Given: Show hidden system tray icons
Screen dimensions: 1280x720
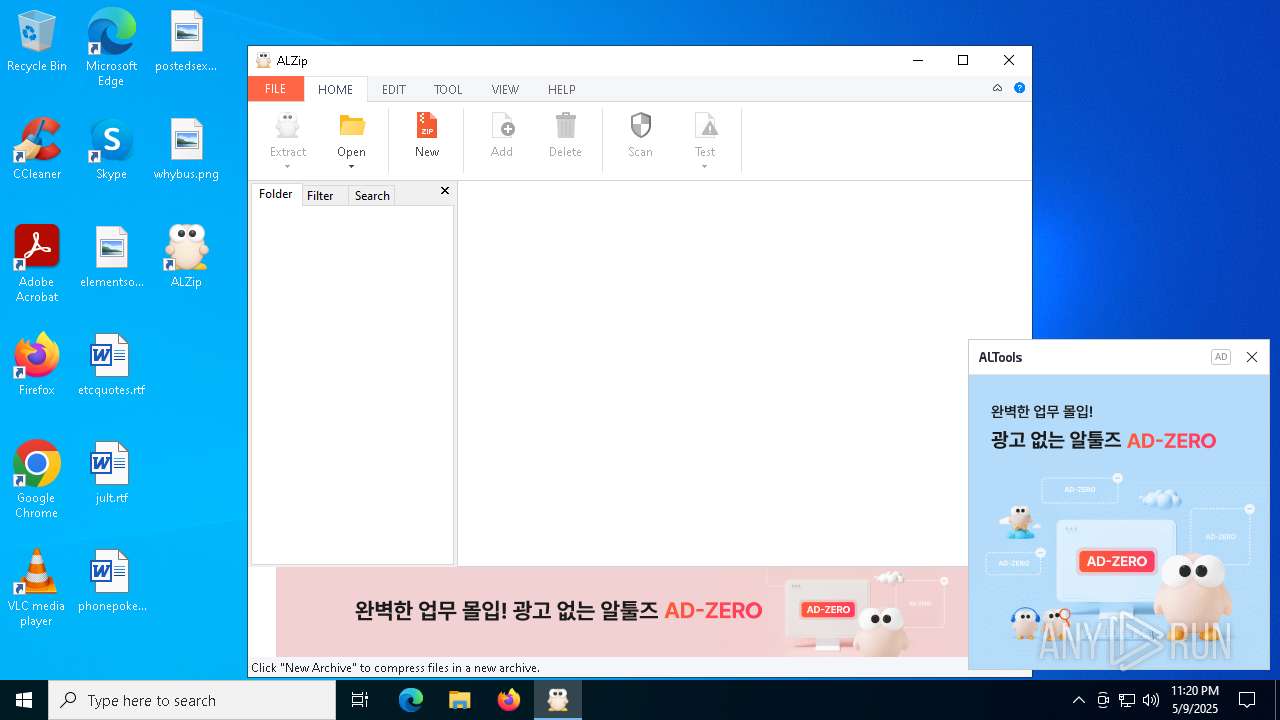Looking at the screenshot, I should pyautogui.click(x=1078, y=700).
